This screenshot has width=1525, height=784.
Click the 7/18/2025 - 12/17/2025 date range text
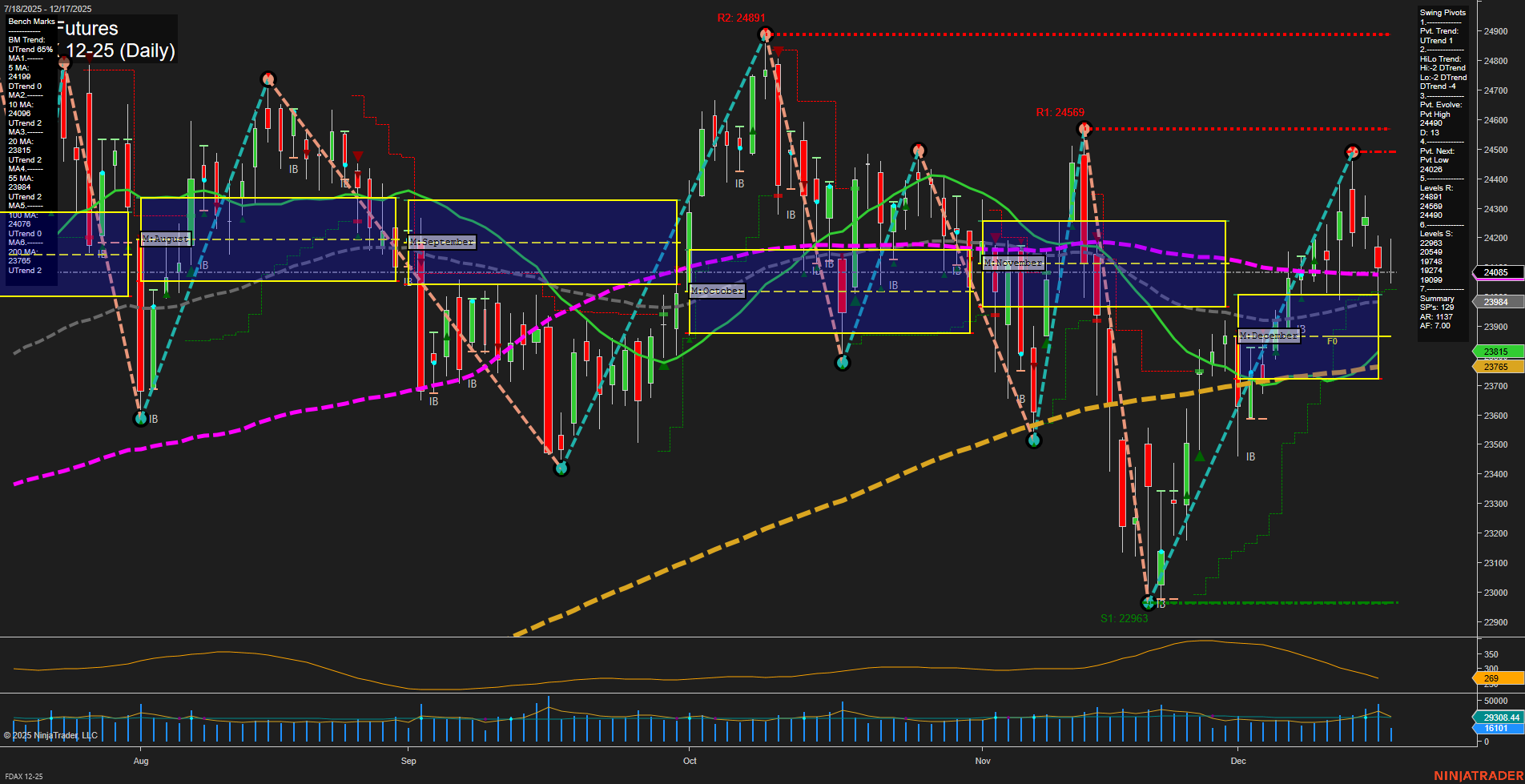pyautogui.click(x=50, y=6)
